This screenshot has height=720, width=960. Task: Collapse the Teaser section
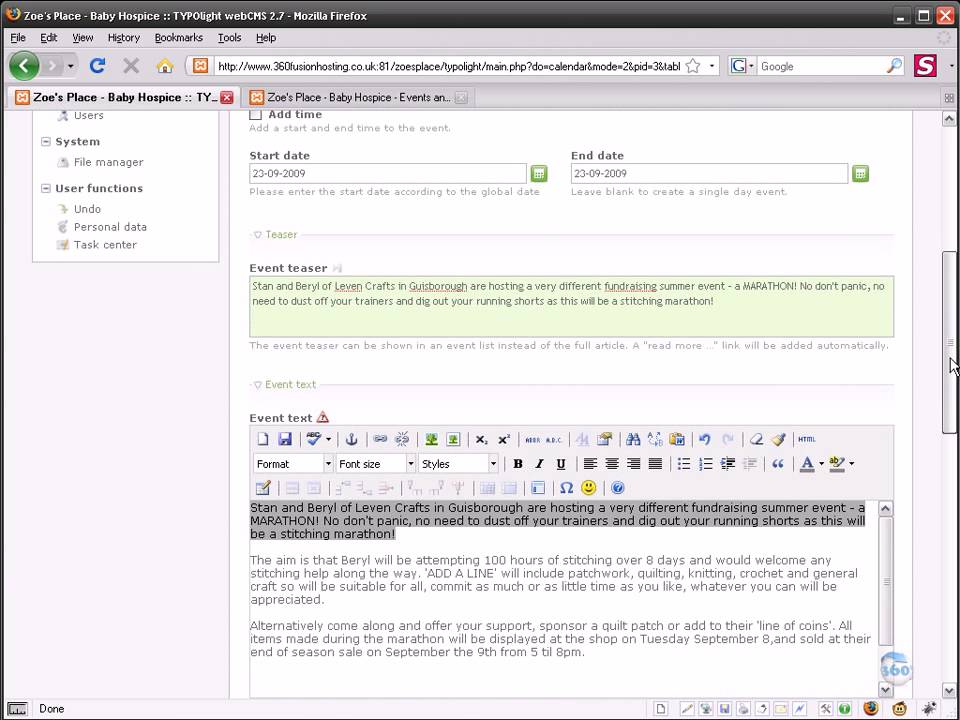coord(276,234)
